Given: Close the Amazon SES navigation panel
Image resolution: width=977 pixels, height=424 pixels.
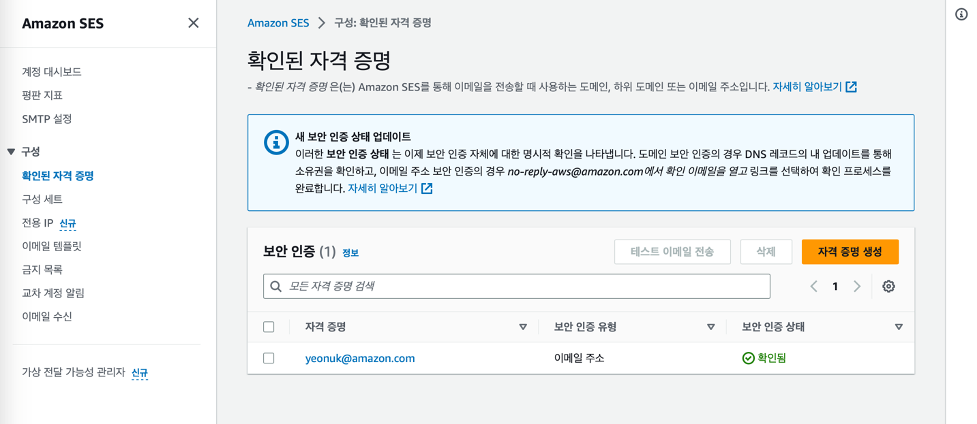Looking at the screenshot, I should (193, 23).
